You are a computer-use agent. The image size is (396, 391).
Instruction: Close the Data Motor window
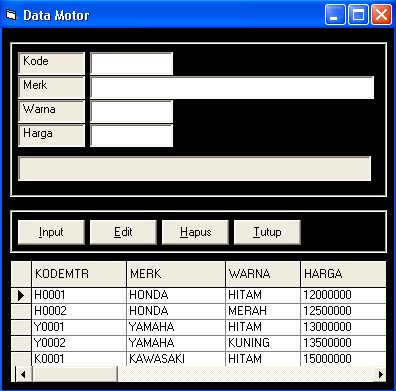point(382,15)
